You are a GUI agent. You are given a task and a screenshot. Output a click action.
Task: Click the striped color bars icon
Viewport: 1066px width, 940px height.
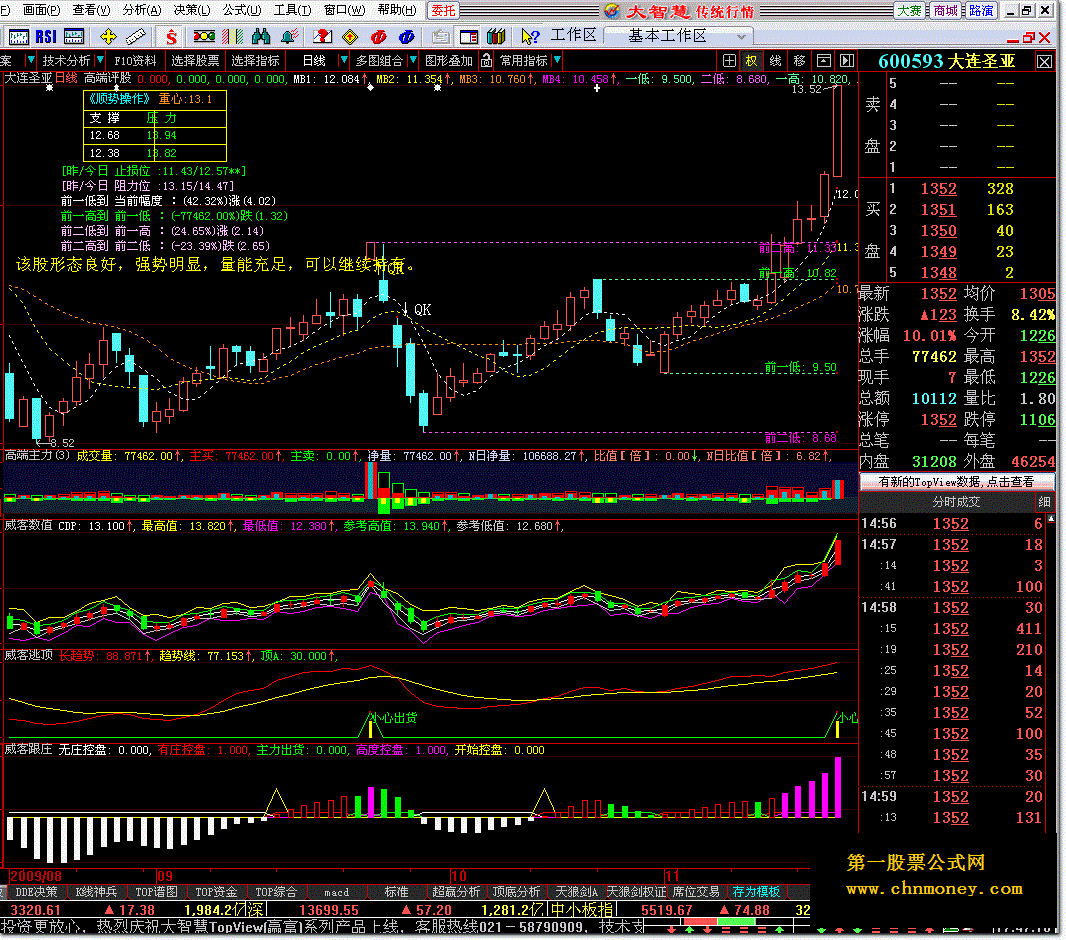[x=233, y=37]
